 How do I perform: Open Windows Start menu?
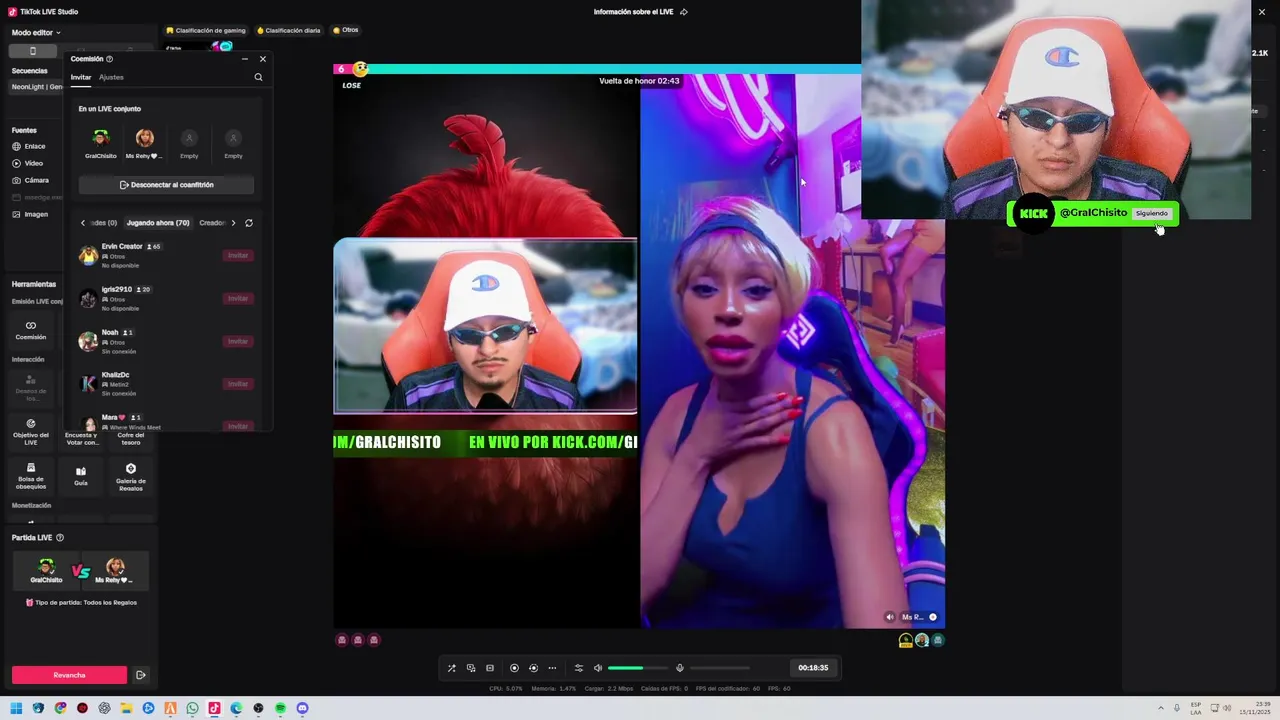[x=16, y=708]
